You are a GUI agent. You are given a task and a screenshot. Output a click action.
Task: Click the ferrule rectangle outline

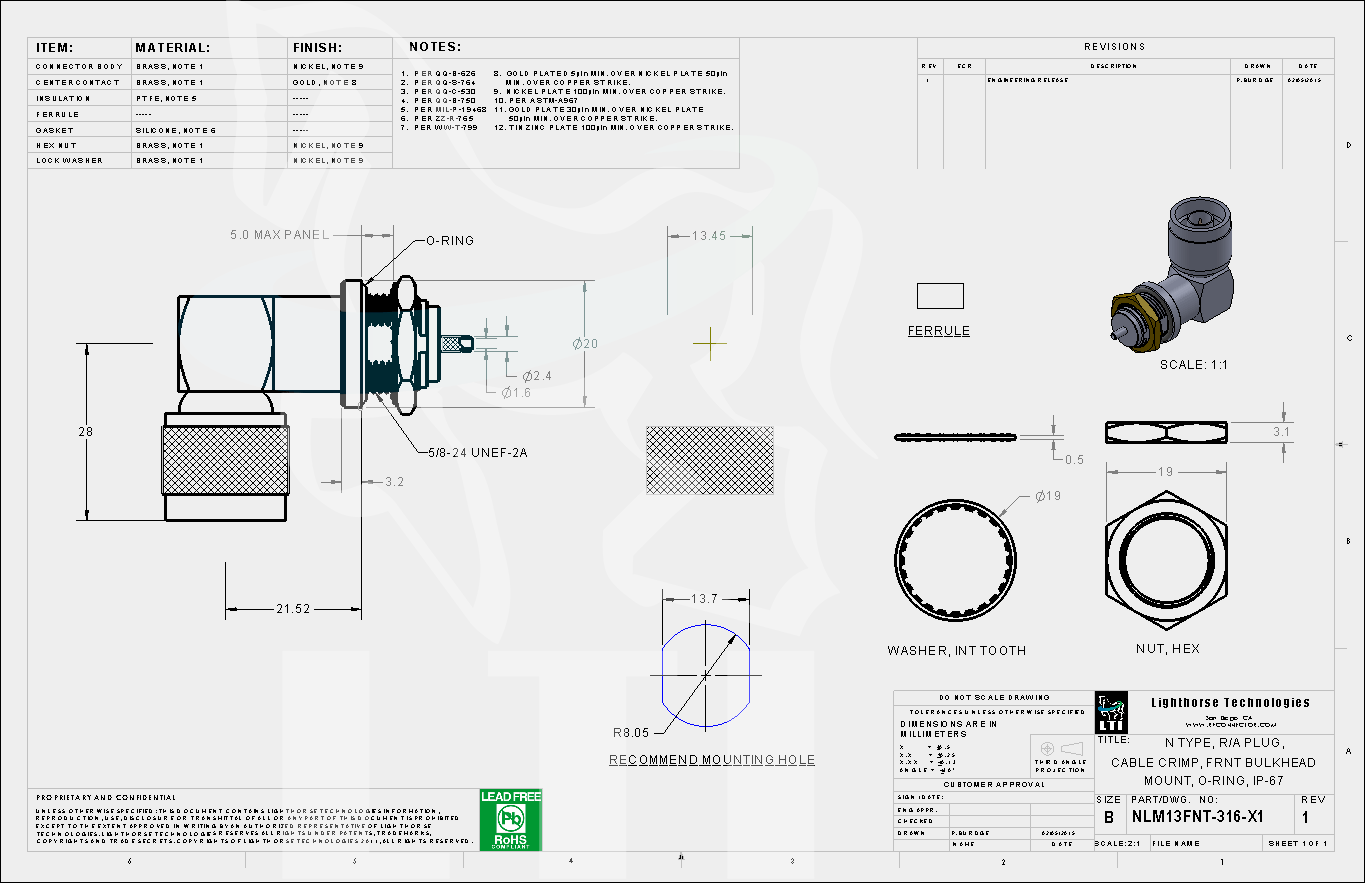(940, 296)
